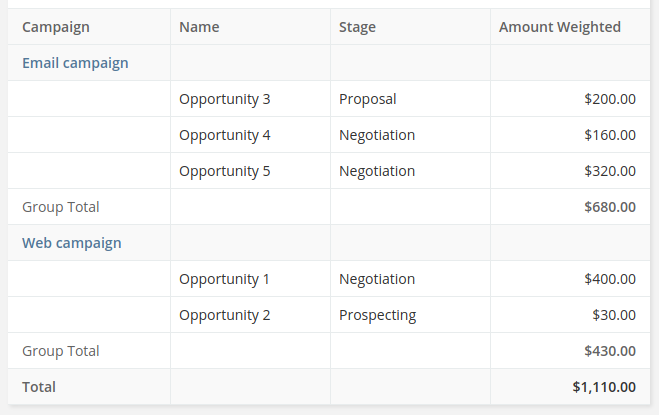Screen dimensions: 659x415
Task: Select the Opportunity 4 name cell
Action: point(225,135)
